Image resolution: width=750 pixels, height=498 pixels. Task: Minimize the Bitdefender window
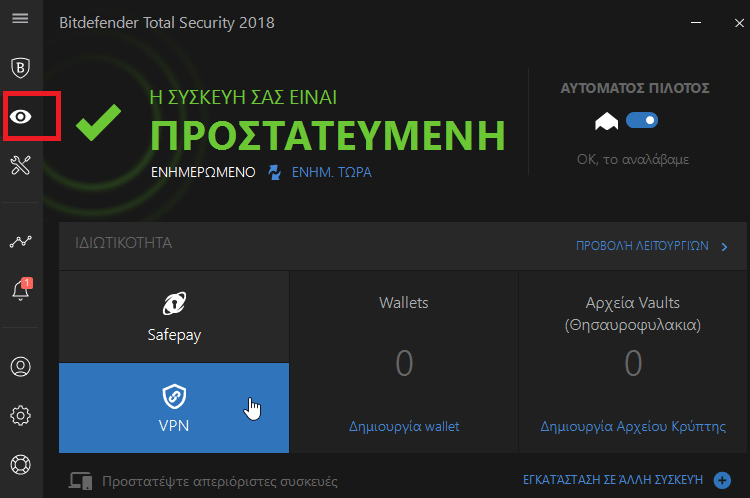[x=696, y=22]
